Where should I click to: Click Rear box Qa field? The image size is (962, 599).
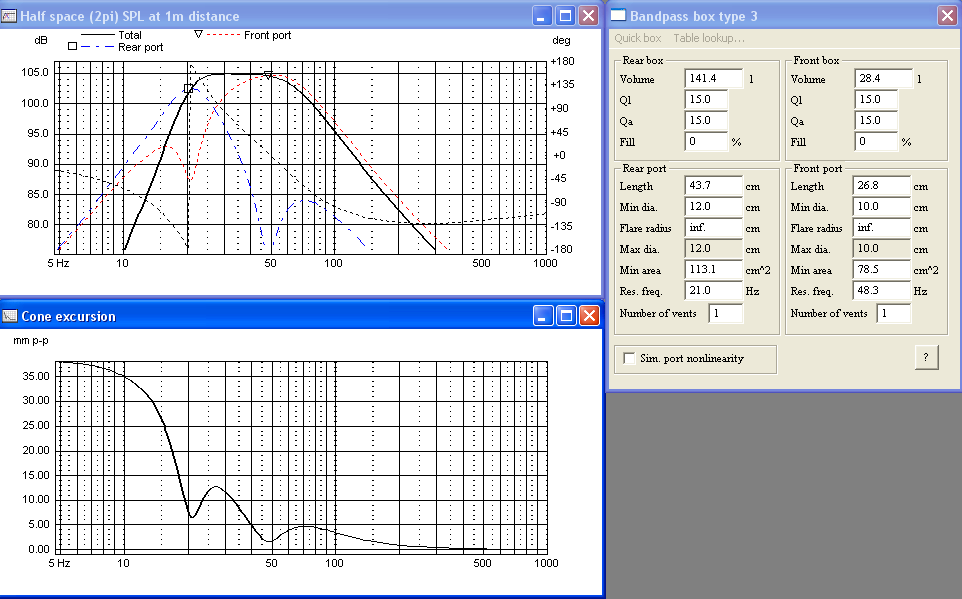click(x=706, y=120)
